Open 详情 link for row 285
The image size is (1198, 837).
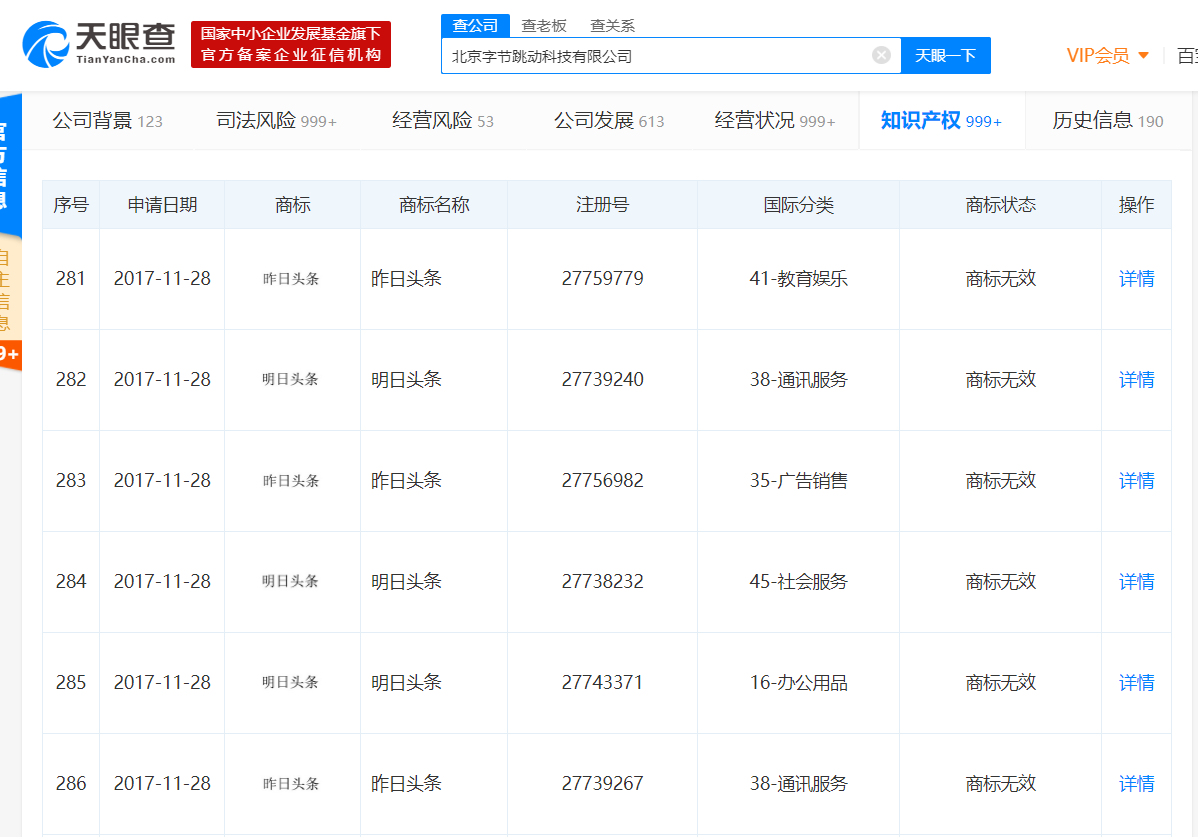tap(1136, 683)
